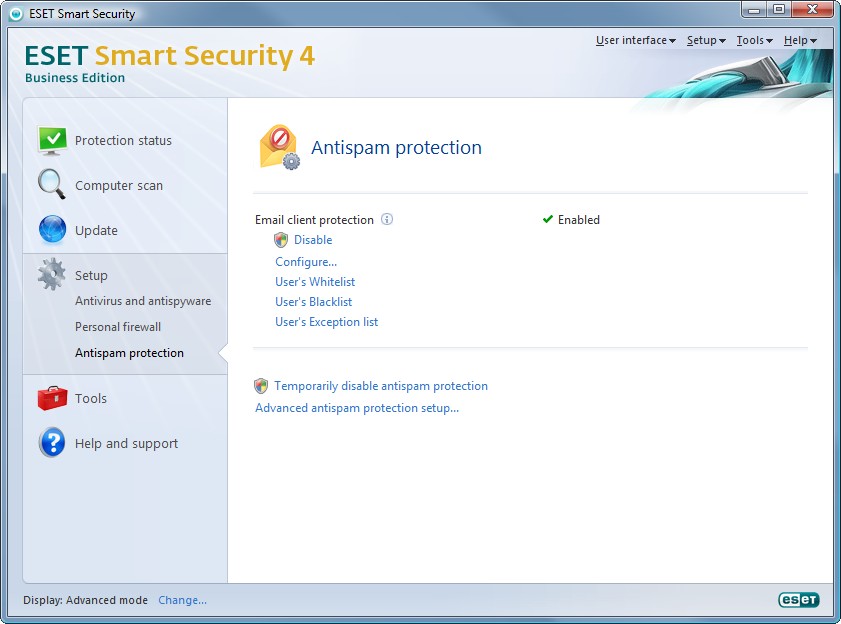The width and height of the screenshot is (841, 624).
Task: Minimize the ESET Smart Security window
Action: coord(754,9)
